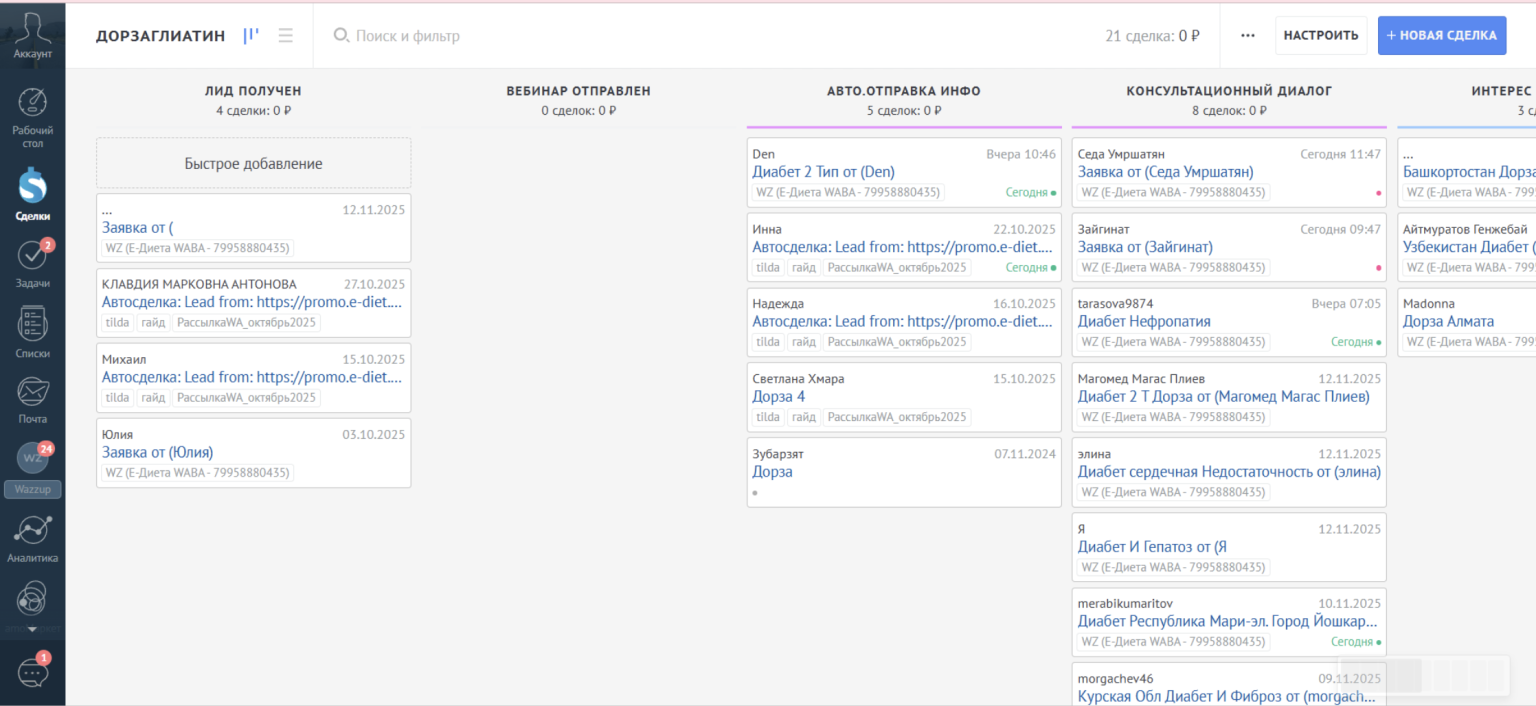This screenshot has height=706, width=1536.
Task: Open Задачи section in sidebar
Action: click(x=32, y=264)
